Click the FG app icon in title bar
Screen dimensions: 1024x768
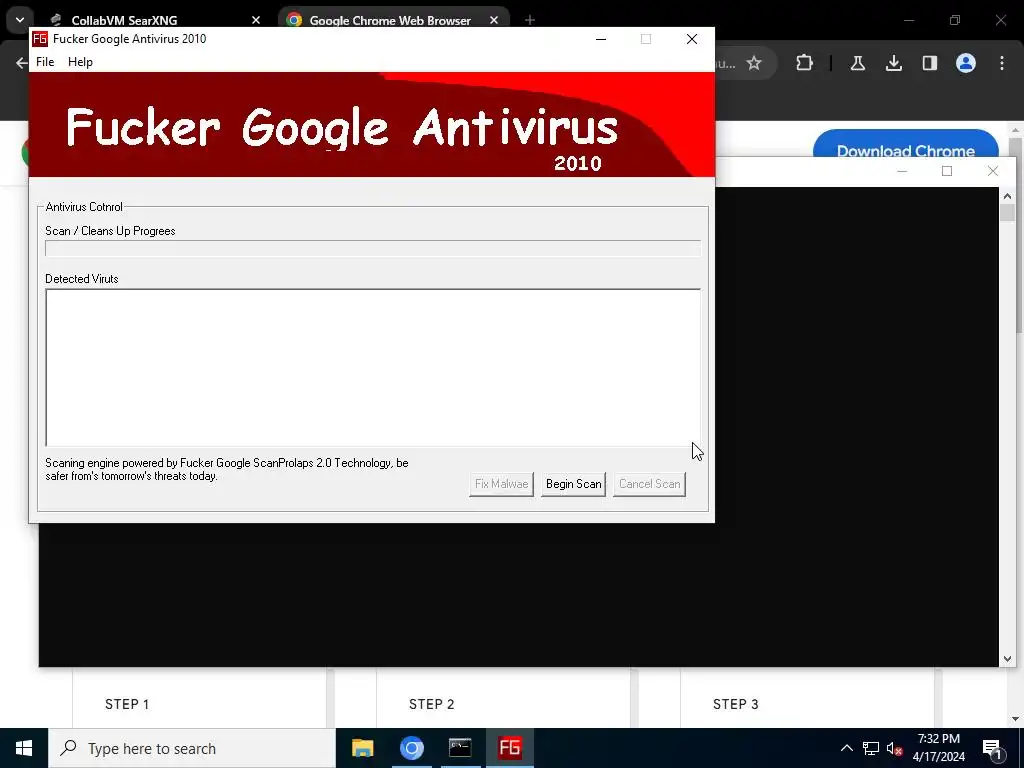pyautogui.click(x=40, y=39)
